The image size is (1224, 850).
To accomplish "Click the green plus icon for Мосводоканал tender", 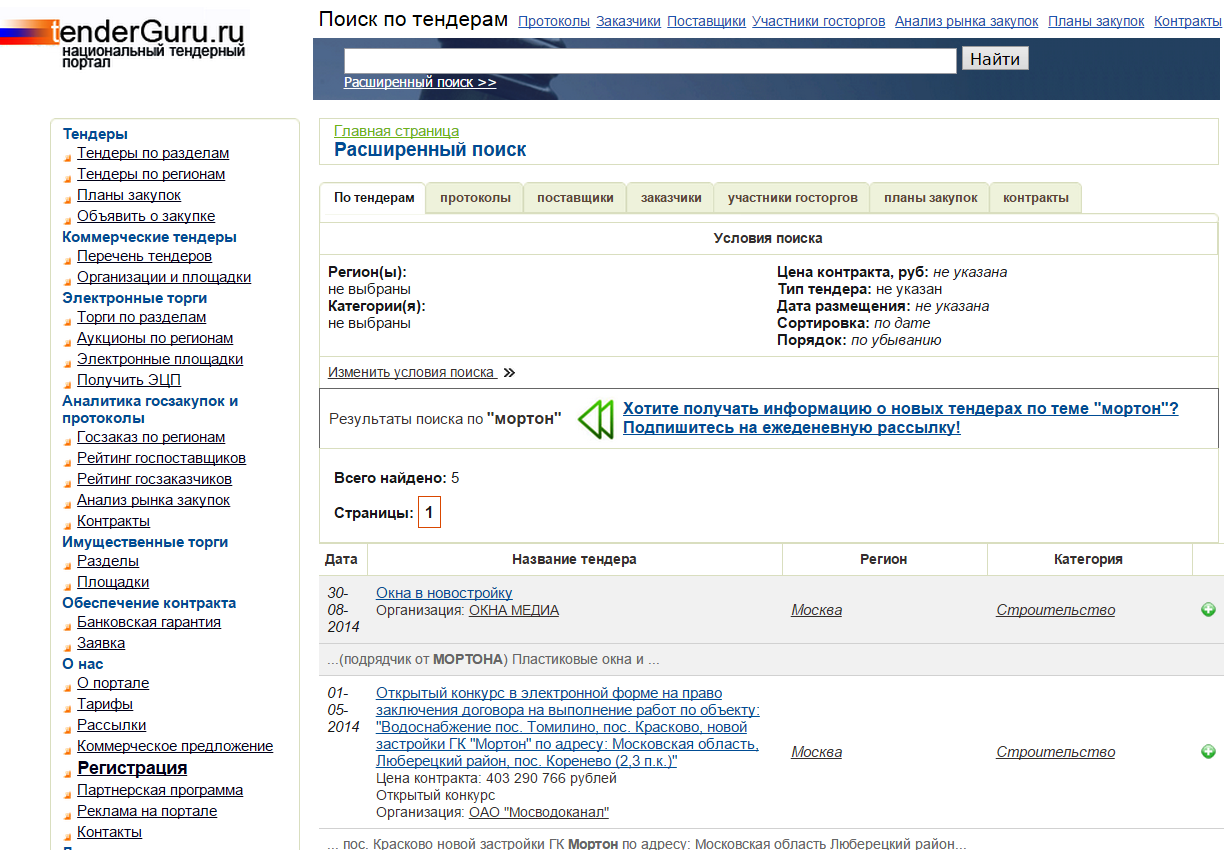I will coord(1208,751).
